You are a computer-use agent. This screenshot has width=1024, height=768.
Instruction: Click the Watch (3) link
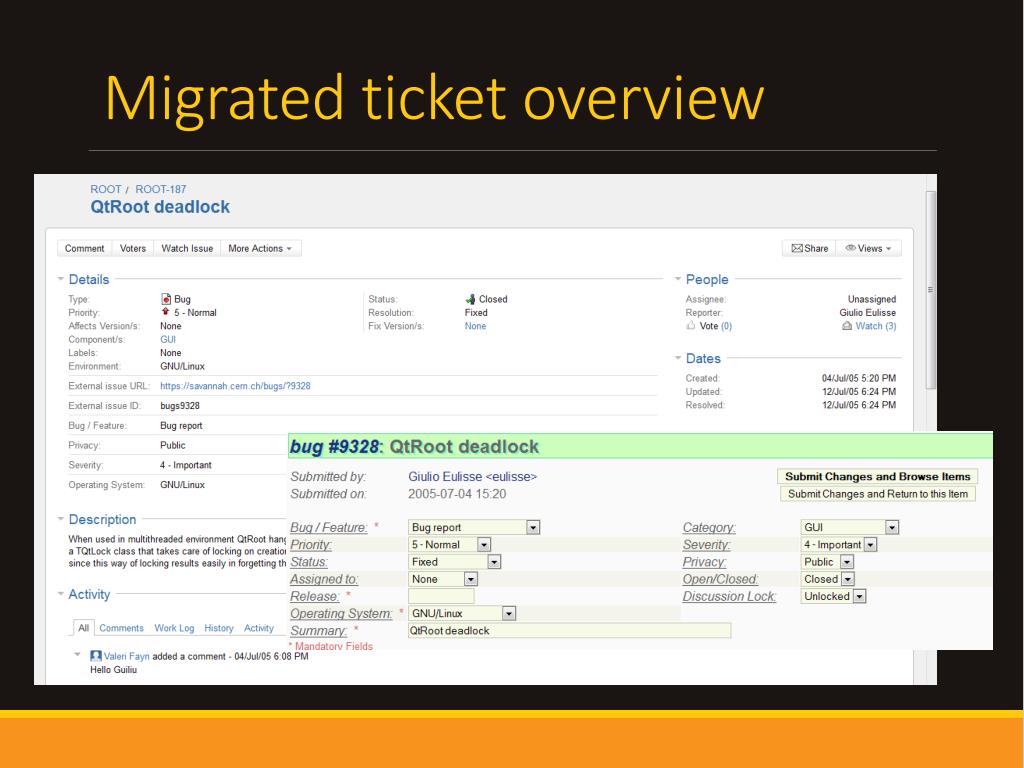(x=876, y=326)
